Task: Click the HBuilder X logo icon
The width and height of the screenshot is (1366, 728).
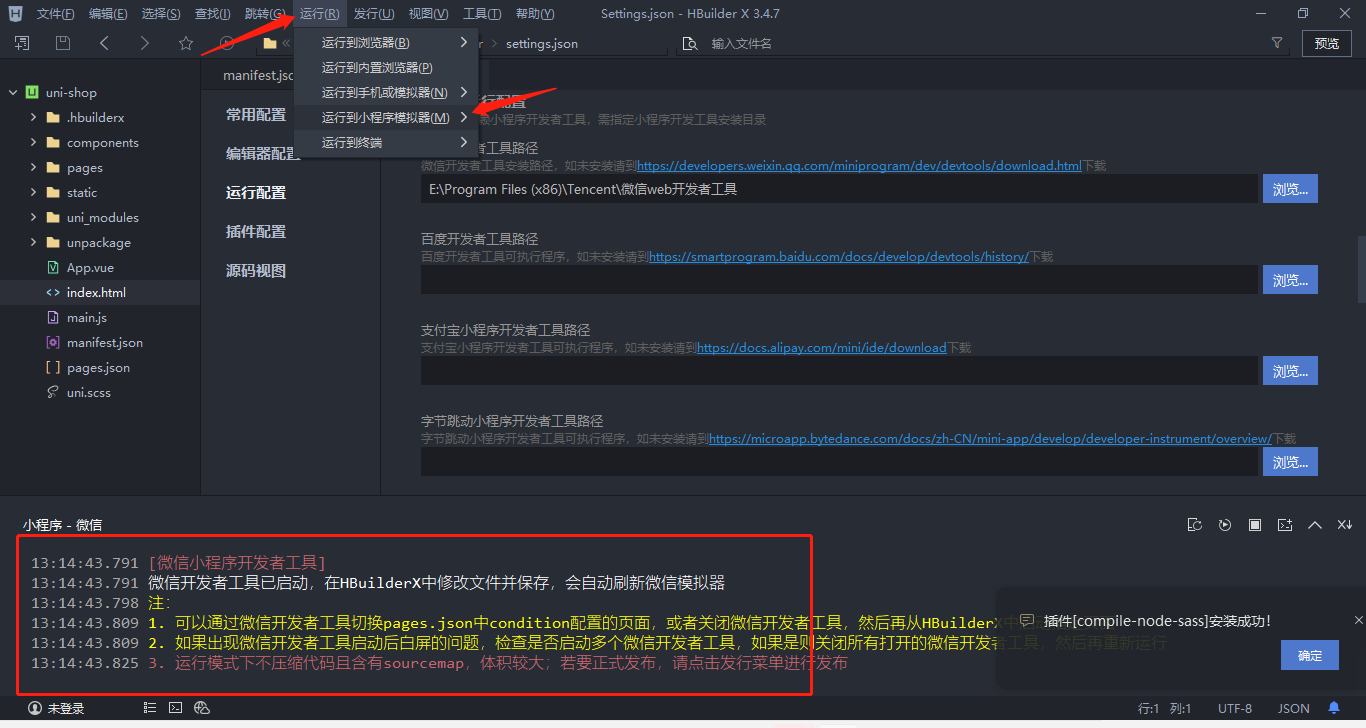Action: pos(15,14)
